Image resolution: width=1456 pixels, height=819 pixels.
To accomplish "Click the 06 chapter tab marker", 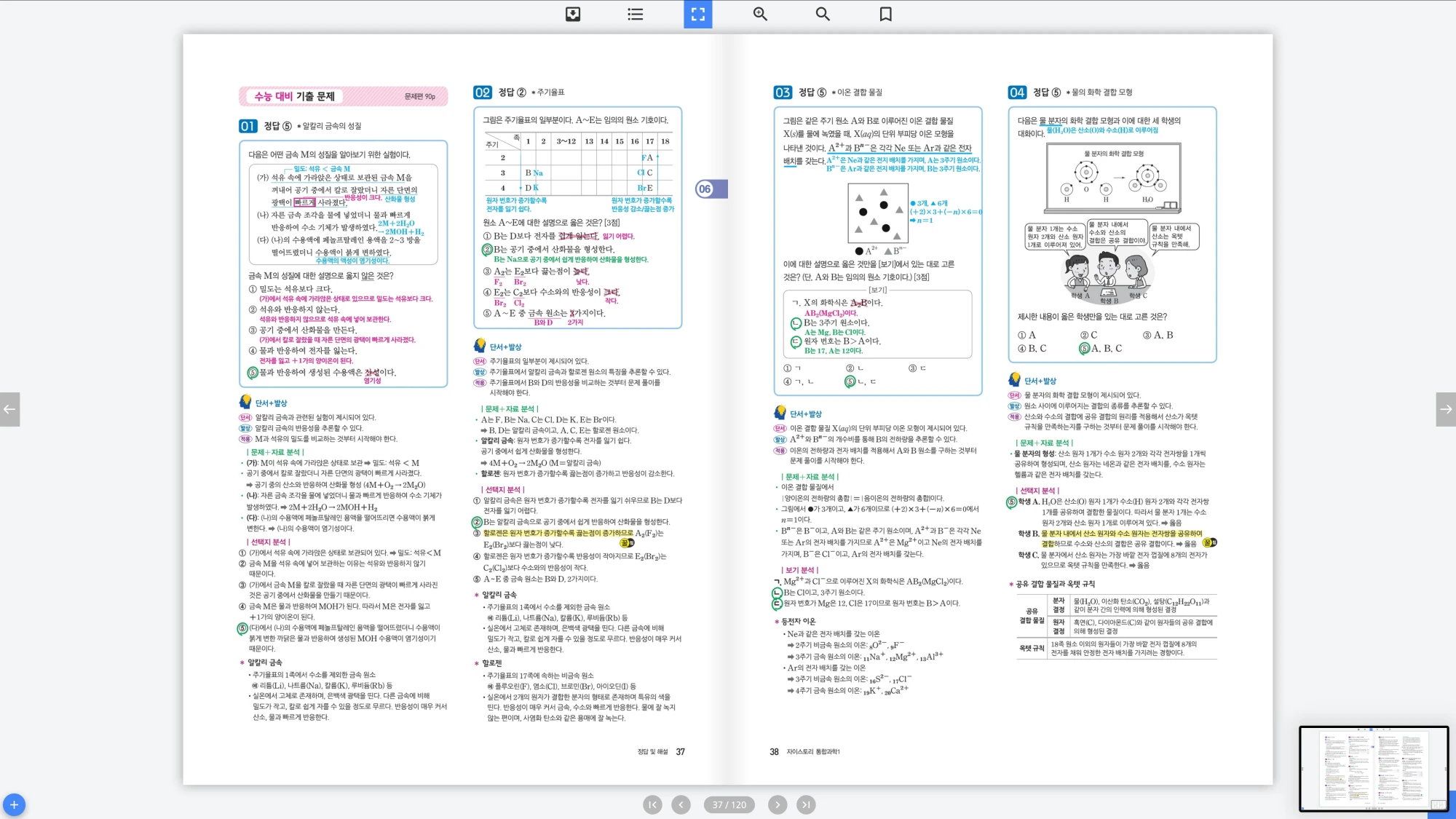I will [x=706, y=189].
